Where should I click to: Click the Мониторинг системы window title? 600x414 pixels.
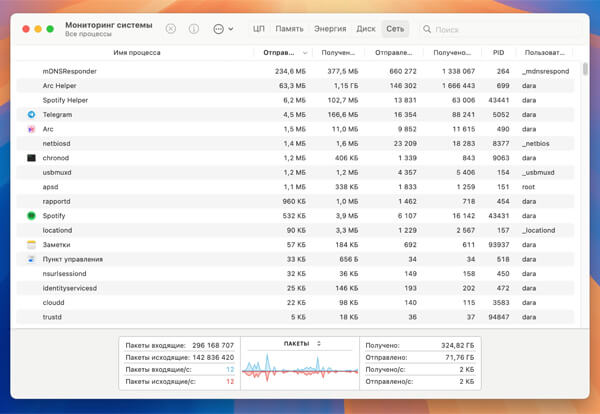pos(109,25)
